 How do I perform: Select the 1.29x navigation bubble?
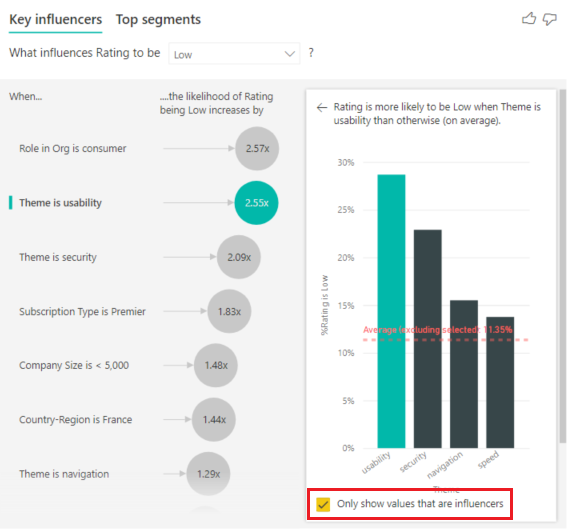coord(208,474)
